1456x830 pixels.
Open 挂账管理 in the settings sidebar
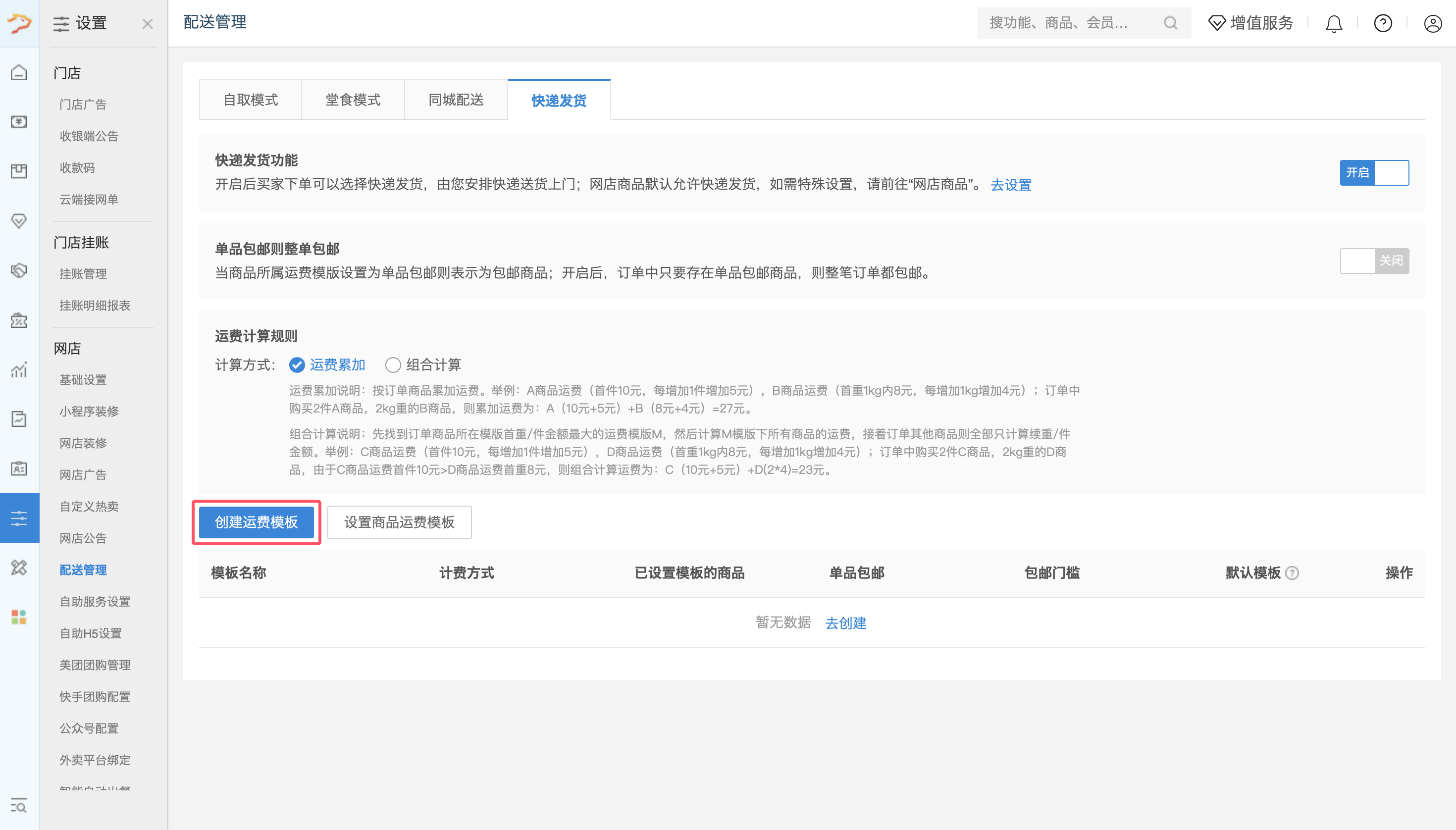pos(83,274)
